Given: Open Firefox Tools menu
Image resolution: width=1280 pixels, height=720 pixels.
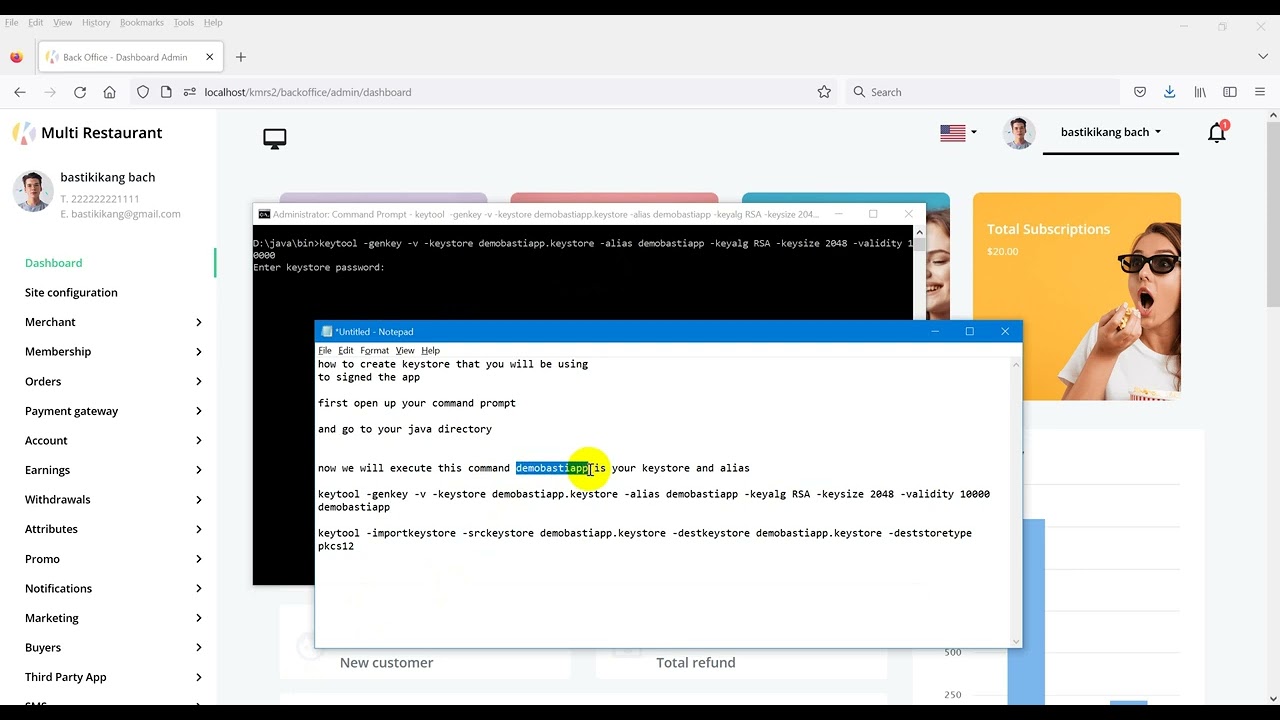Looking at the screenshot, I should pyautogui.click(x=184, y=22).
